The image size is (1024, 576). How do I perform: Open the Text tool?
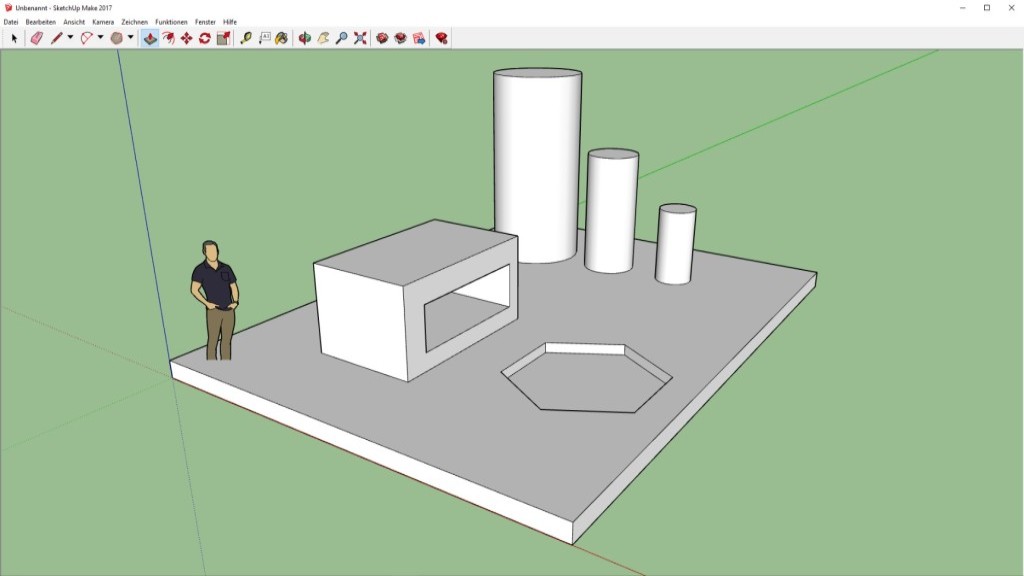pos(265,37)
